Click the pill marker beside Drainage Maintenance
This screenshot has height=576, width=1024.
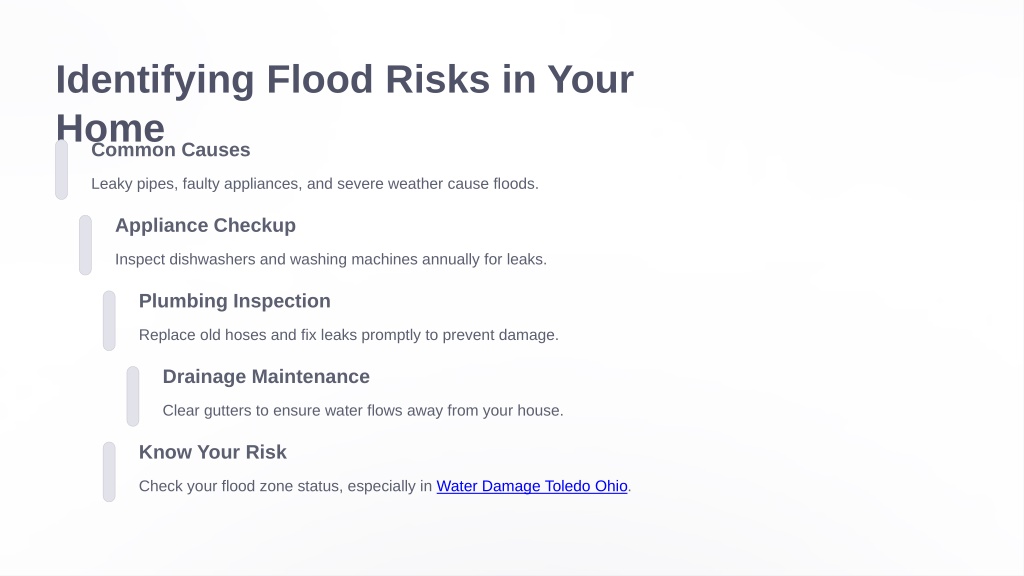click(x=133, y=396)
